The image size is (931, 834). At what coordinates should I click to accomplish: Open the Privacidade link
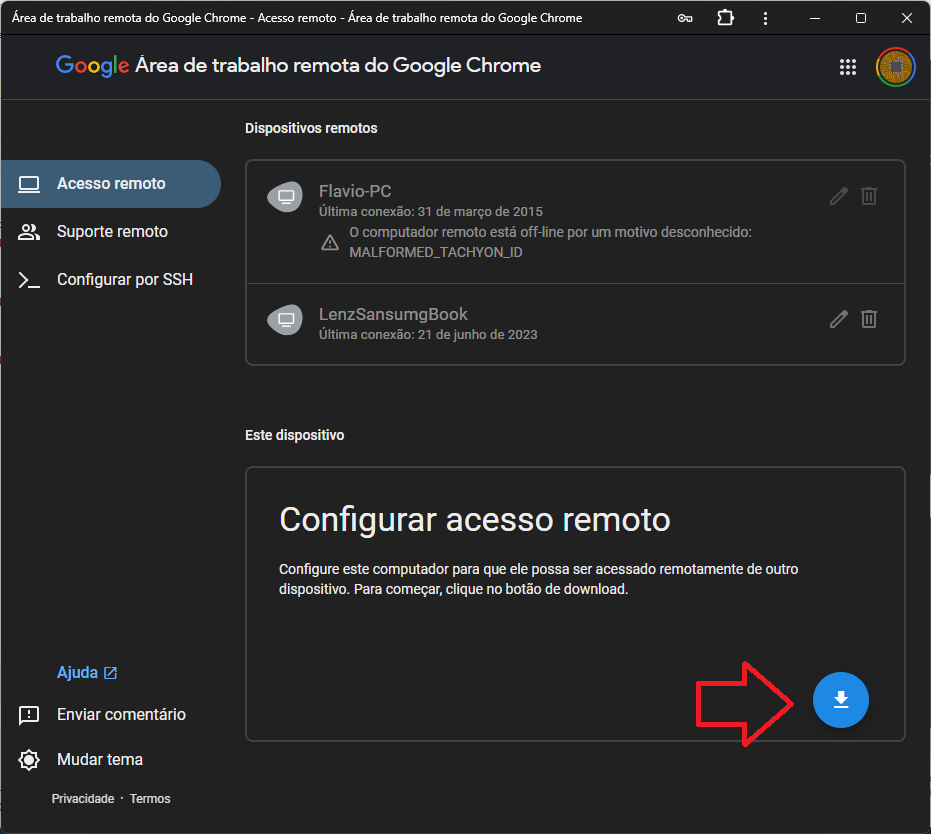pos(83,799)
